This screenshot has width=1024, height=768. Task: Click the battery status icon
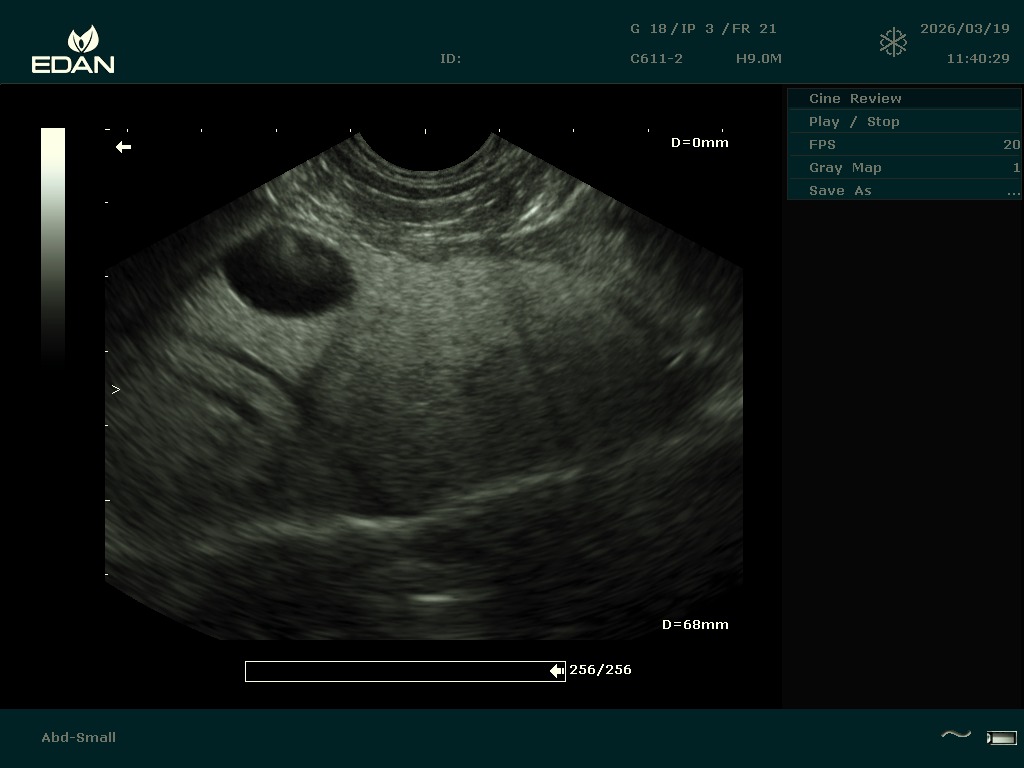click(x=1001, y=738)
